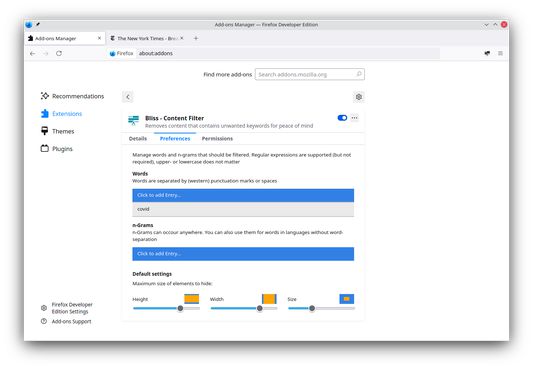Reload the page with refresh icon
Image resolution: width=533 pixels, height=369 pixels.
point(59,53)
